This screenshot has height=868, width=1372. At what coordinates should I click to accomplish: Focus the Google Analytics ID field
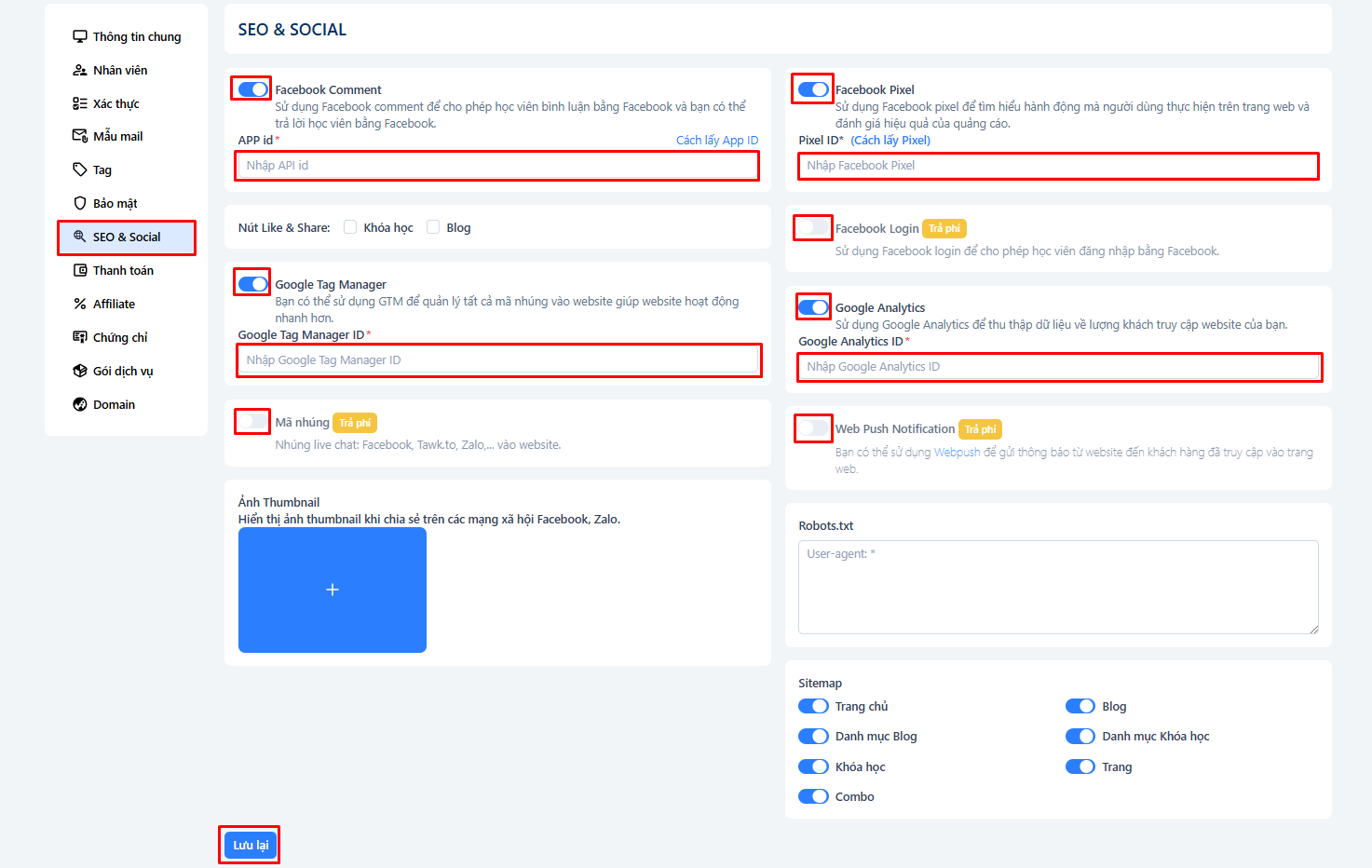pos(1058,366)
